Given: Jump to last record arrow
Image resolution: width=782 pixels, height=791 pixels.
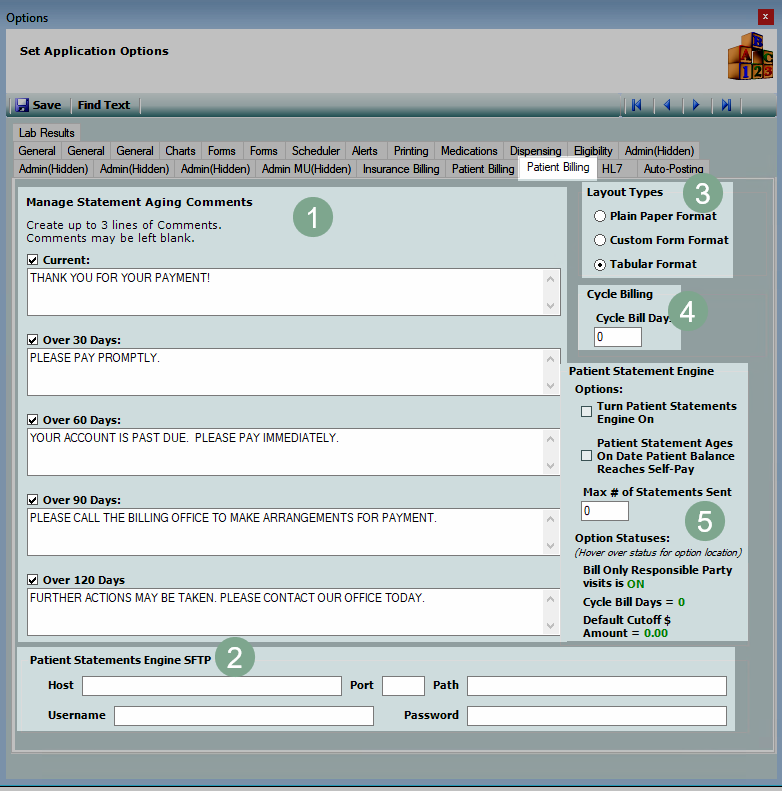Looking at the screenshot, I should coord(727,105).
